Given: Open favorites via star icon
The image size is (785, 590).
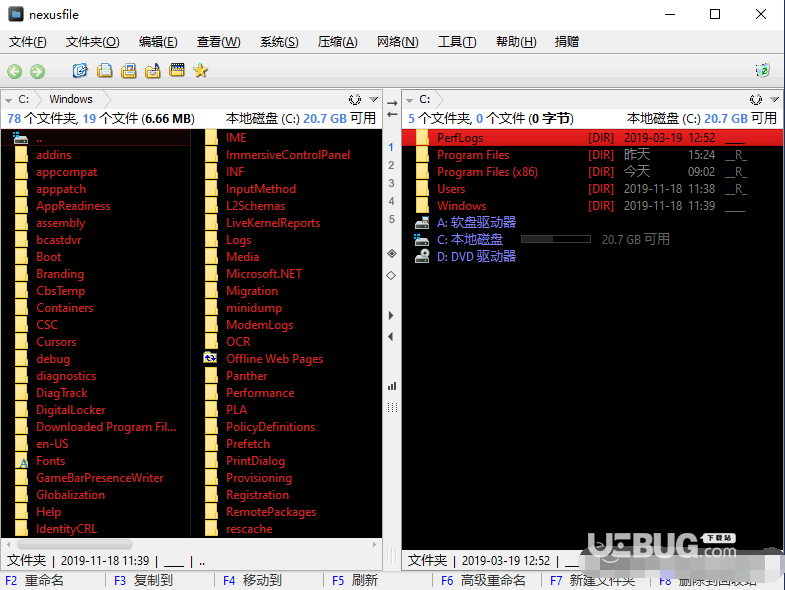Looking at the screenshot, I should [x=201, y=71].
